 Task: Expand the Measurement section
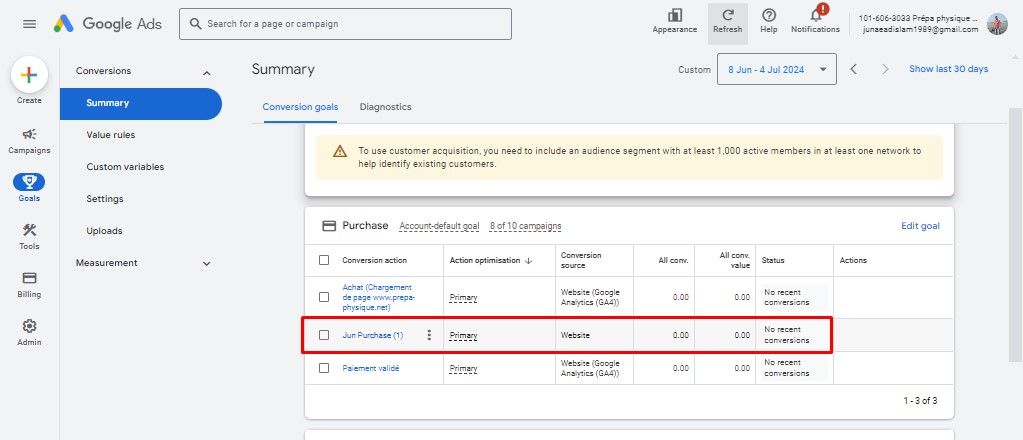(207, 264)
